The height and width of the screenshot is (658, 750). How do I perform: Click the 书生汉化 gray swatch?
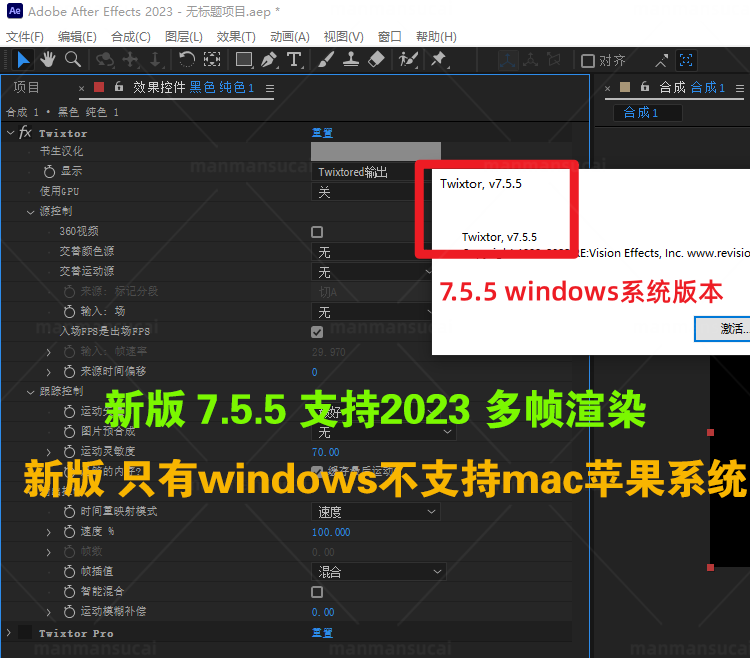[x=376, y=151]
